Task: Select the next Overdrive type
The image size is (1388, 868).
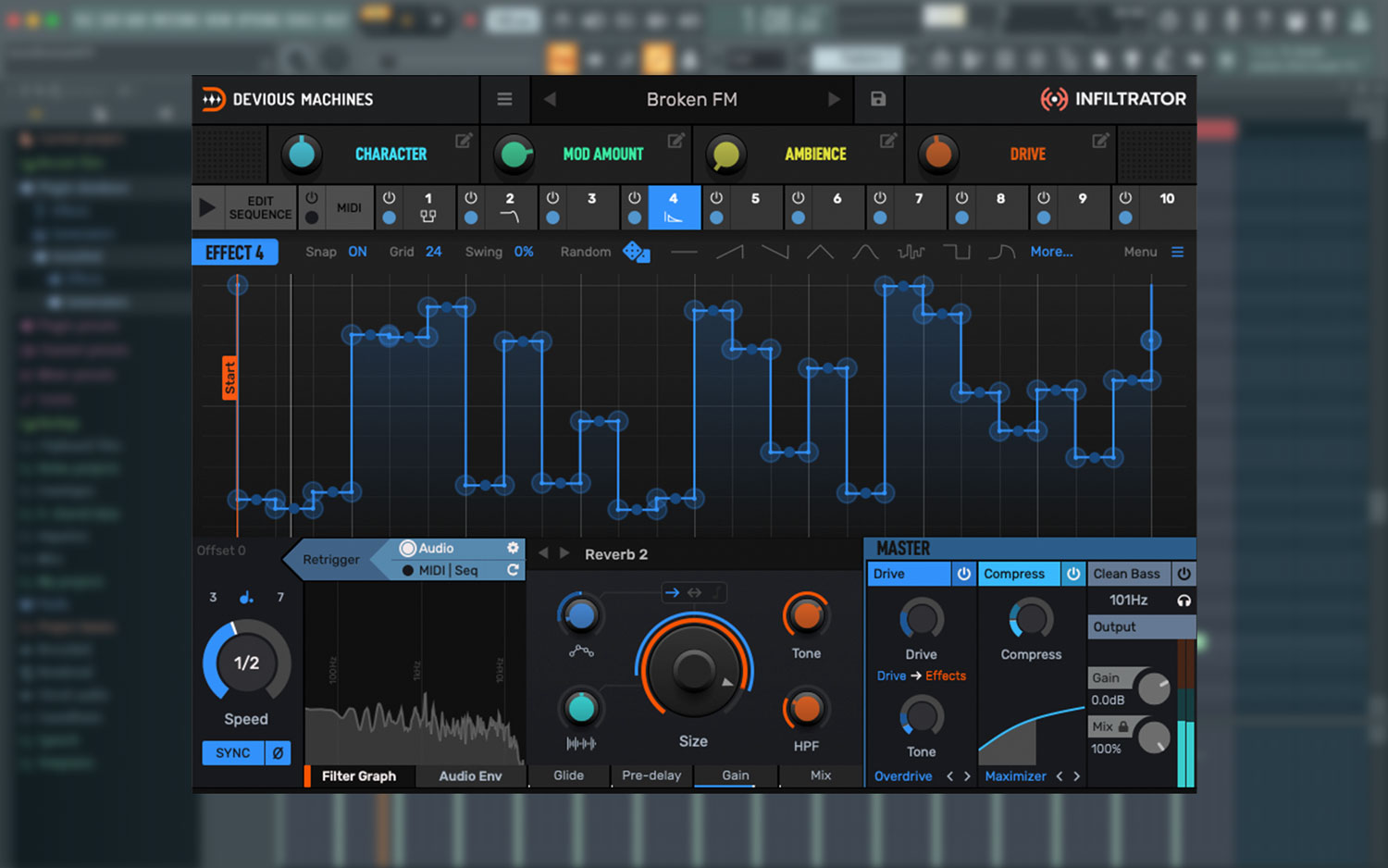Action: [967, 776]
